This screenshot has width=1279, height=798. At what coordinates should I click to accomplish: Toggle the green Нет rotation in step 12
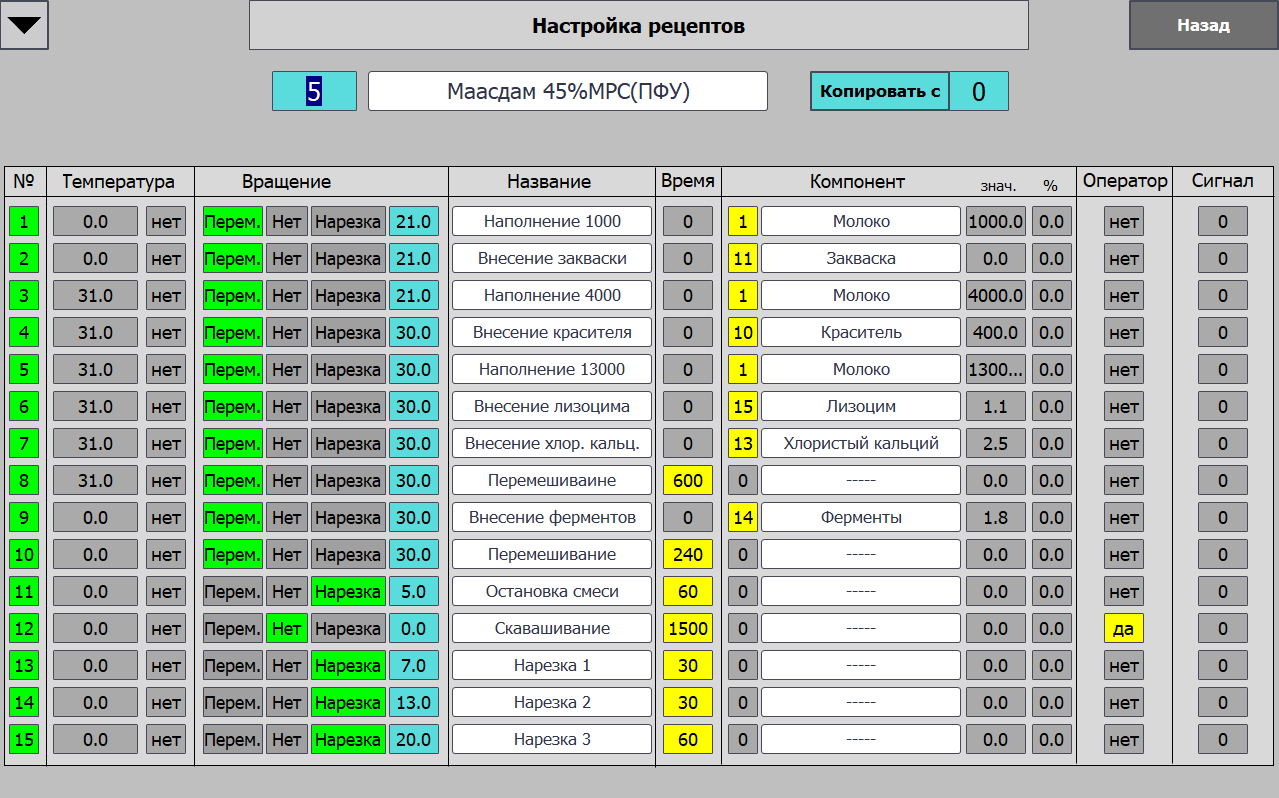point(286,629)
